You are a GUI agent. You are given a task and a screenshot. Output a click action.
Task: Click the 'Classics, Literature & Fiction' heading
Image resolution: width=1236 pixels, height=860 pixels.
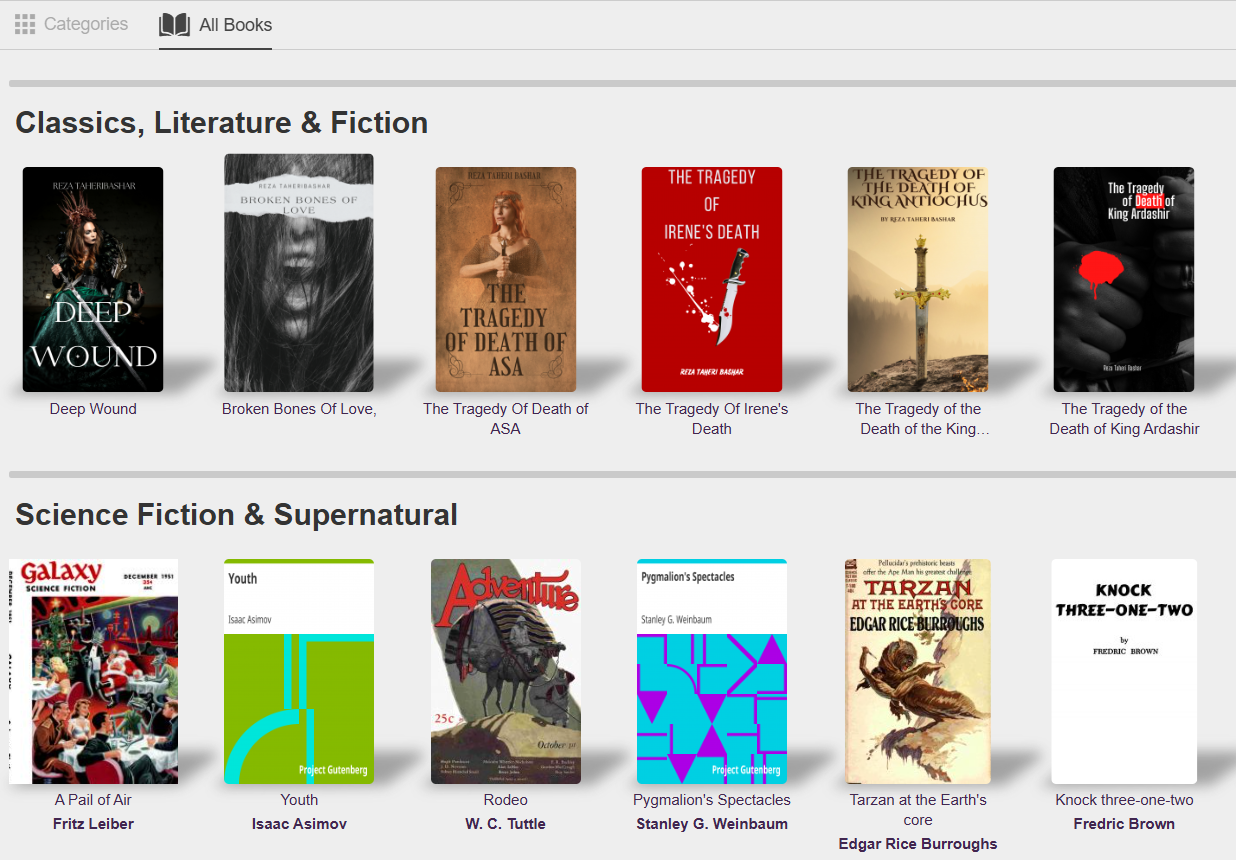tap(222, 123)
